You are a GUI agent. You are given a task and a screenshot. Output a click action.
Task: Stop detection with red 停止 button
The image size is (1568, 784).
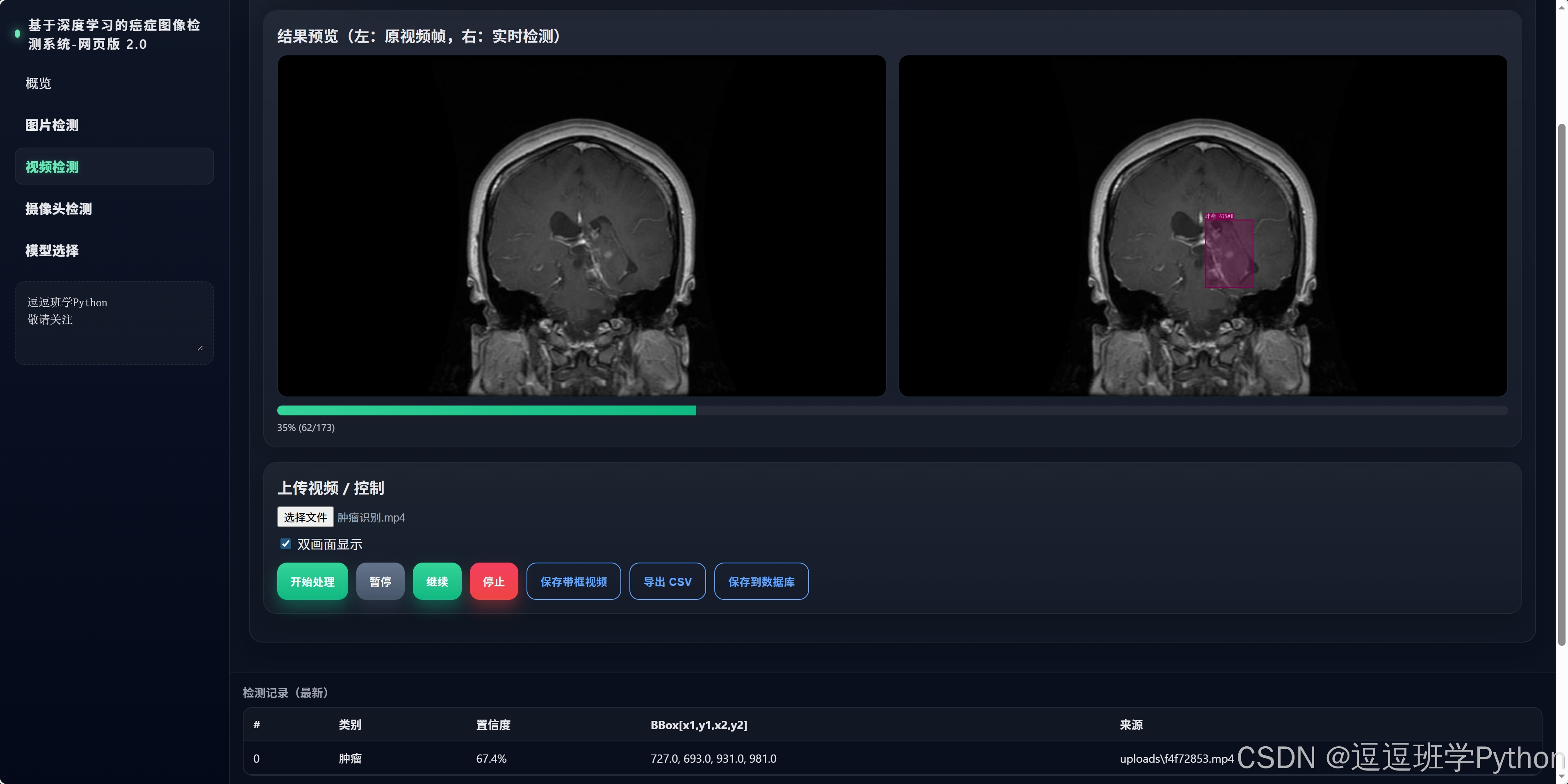[x=493, y=581]
